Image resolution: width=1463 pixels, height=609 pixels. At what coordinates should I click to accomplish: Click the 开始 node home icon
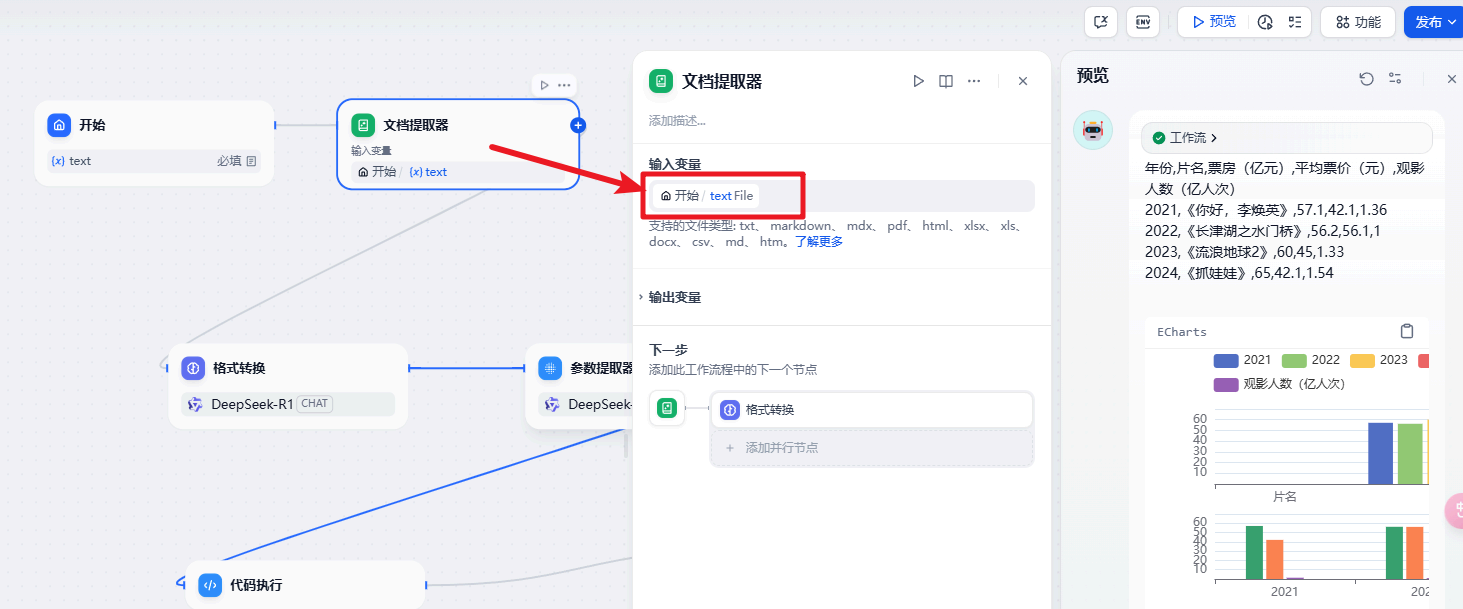[x=59, y=125]
